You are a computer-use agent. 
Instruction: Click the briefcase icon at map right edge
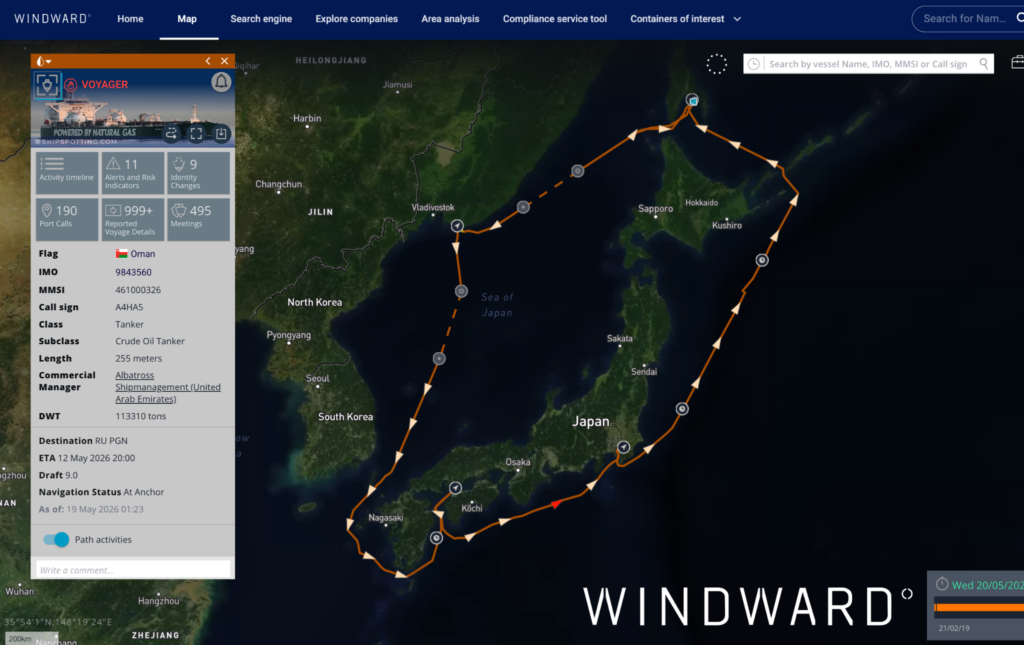point(1017,62)
